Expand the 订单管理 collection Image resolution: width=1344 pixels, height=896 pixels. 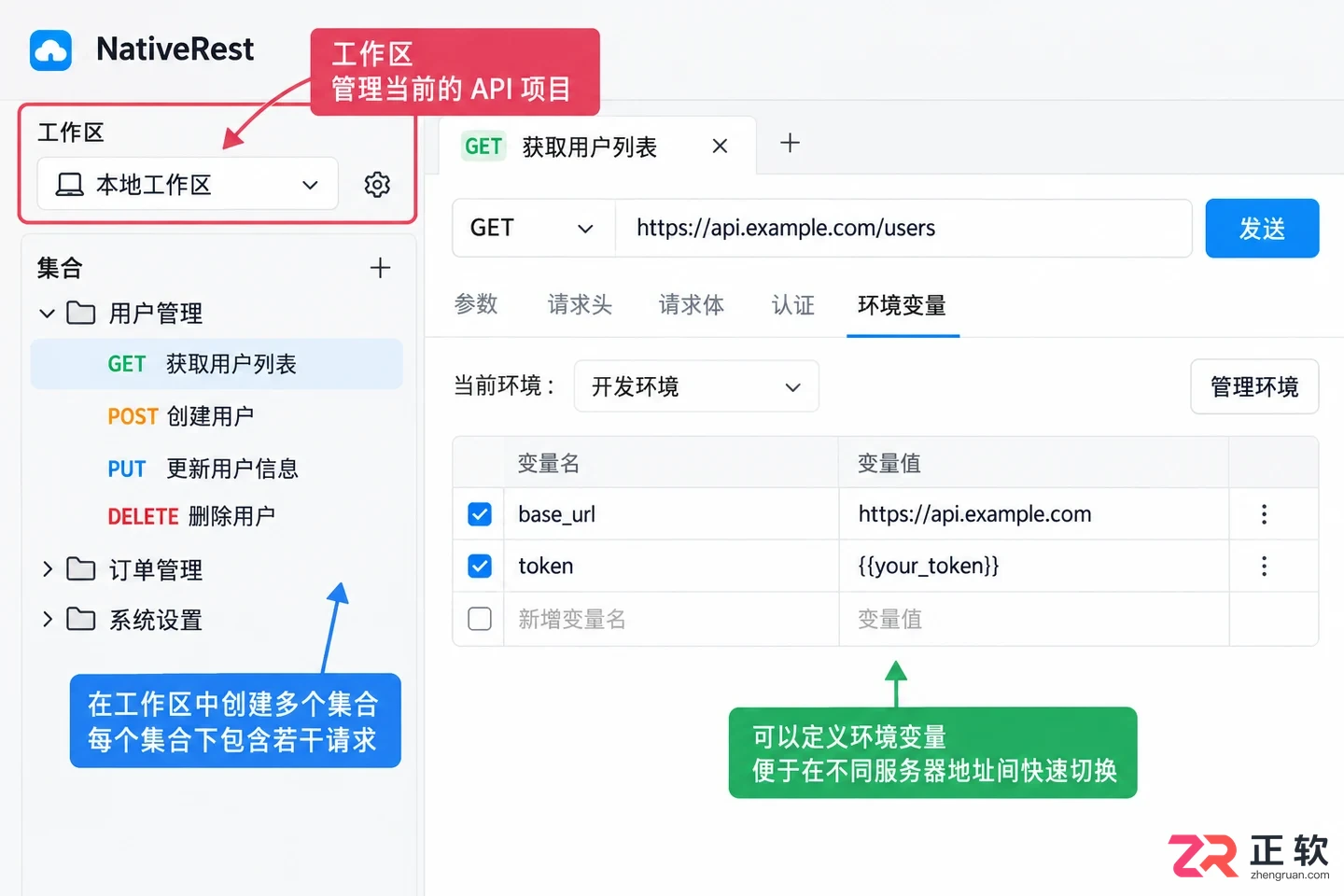click(x=48, y=569)
